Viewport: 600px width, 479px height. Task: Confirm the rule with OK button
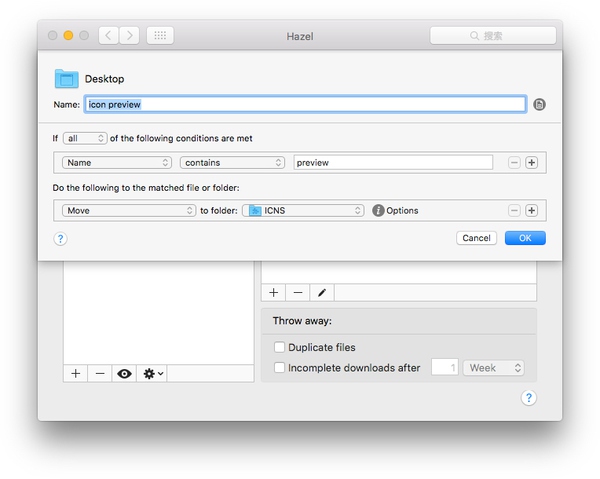[x=525, y=238]
